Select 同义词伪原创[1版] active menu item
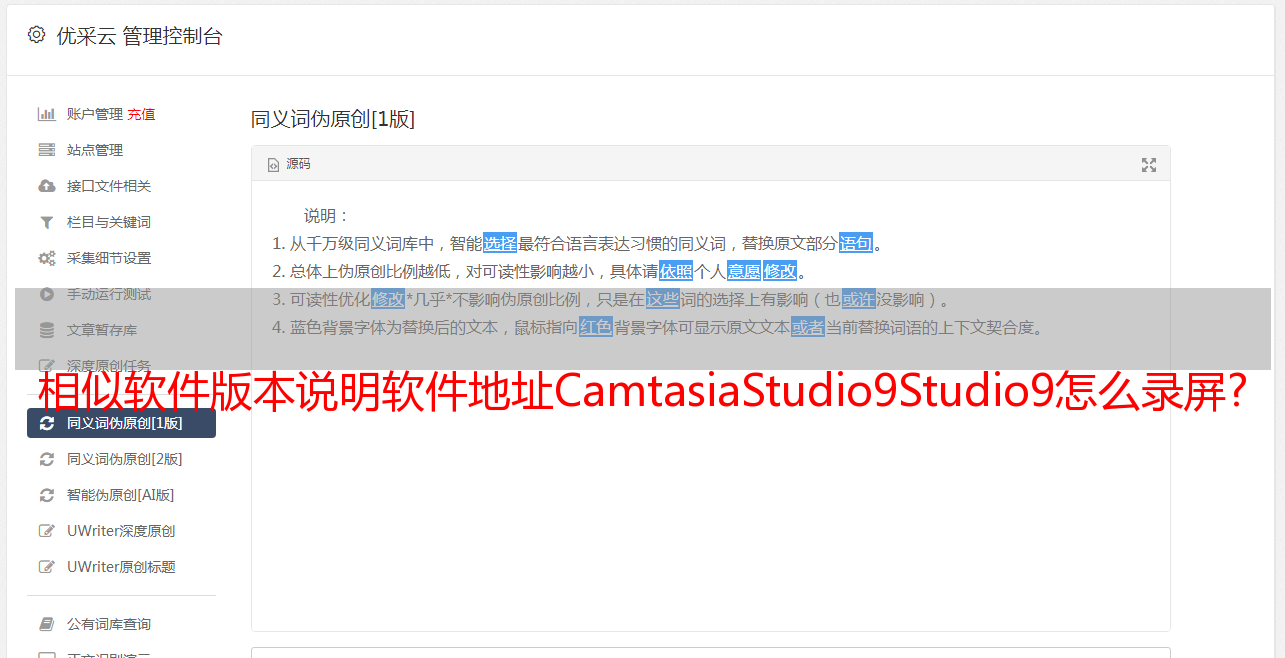The height and width of the screenshot is (658, 1285). click(121, 423)
